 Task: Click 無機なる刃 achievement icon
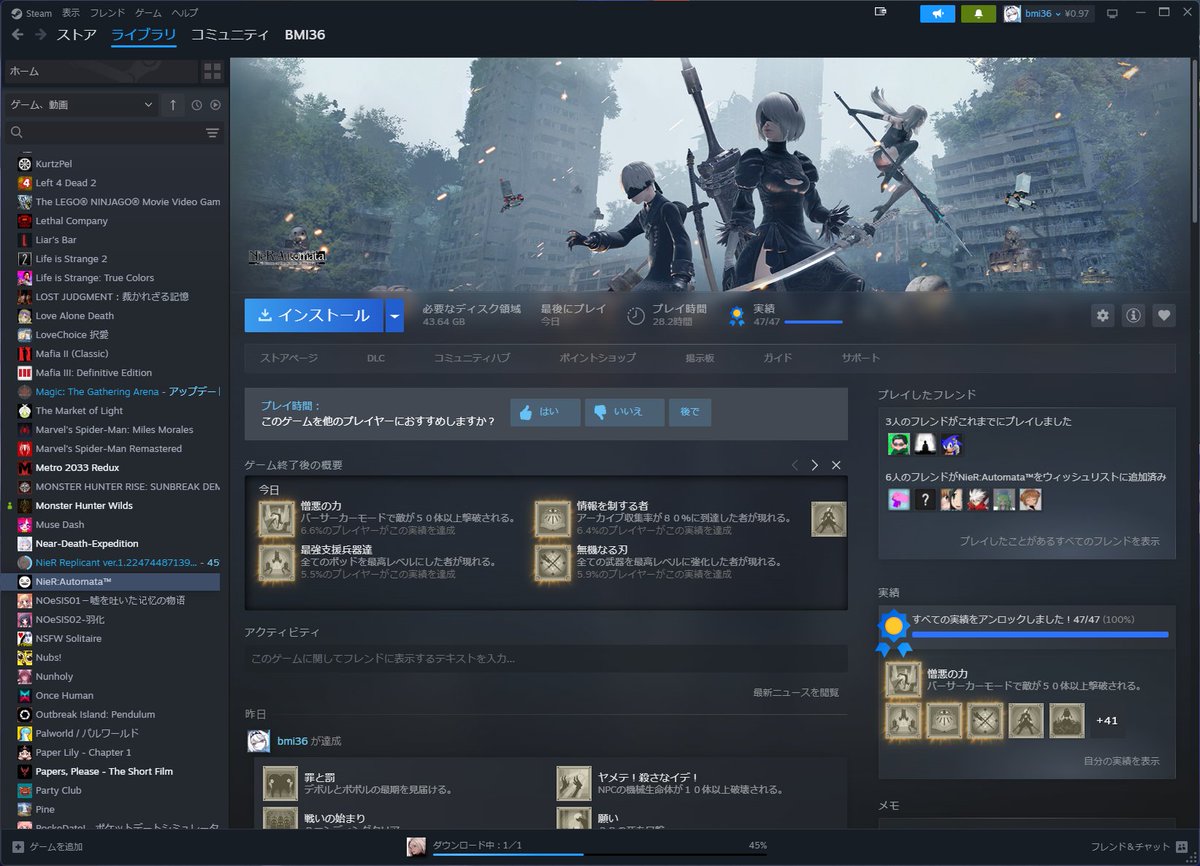pyautogui.click(x=553, y=562)
